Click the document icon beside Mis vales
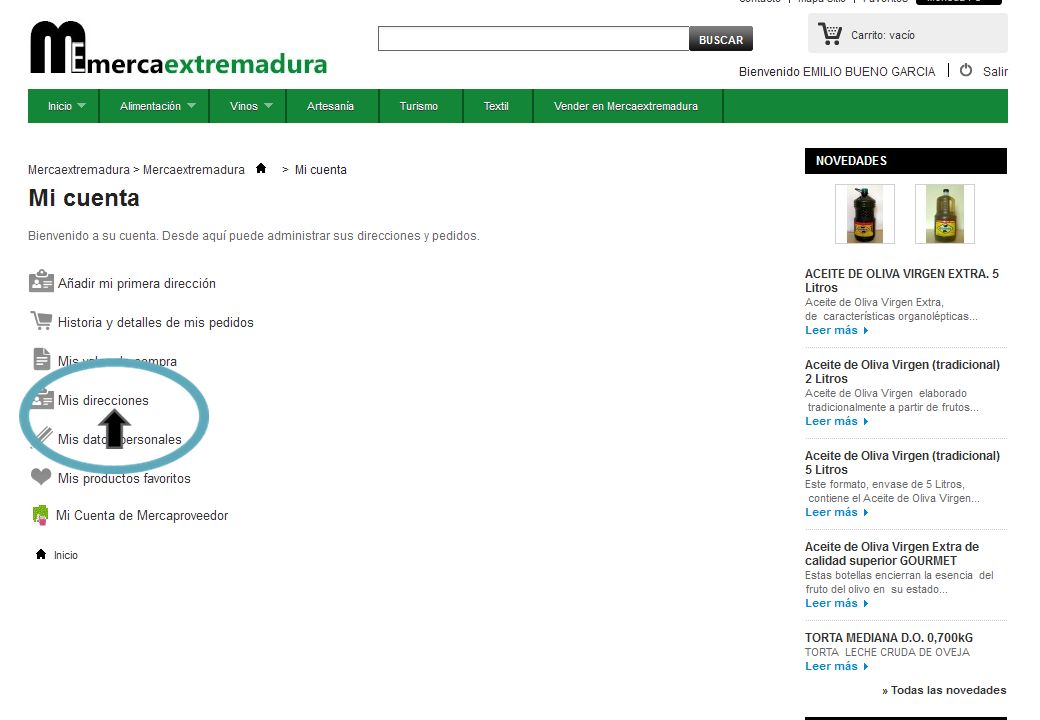This screenshot has height=720, width=1040. click(x=41, y=359)
